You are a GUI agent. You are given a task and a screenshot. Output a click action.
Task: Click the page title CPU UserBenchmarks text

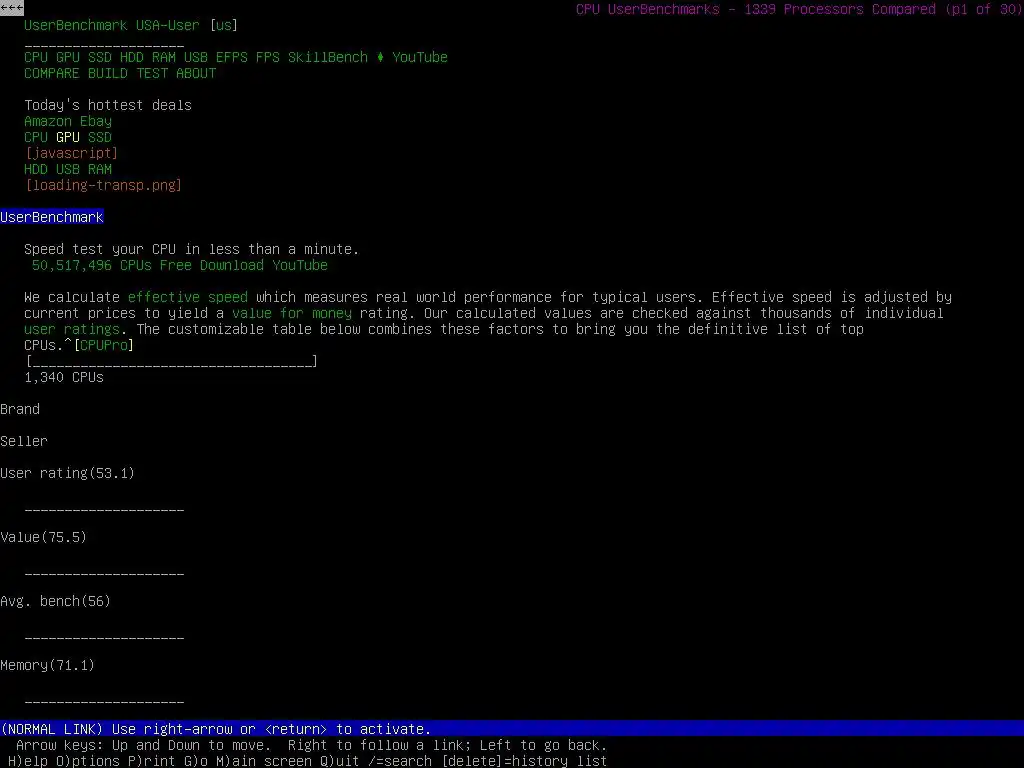[799, 9]
